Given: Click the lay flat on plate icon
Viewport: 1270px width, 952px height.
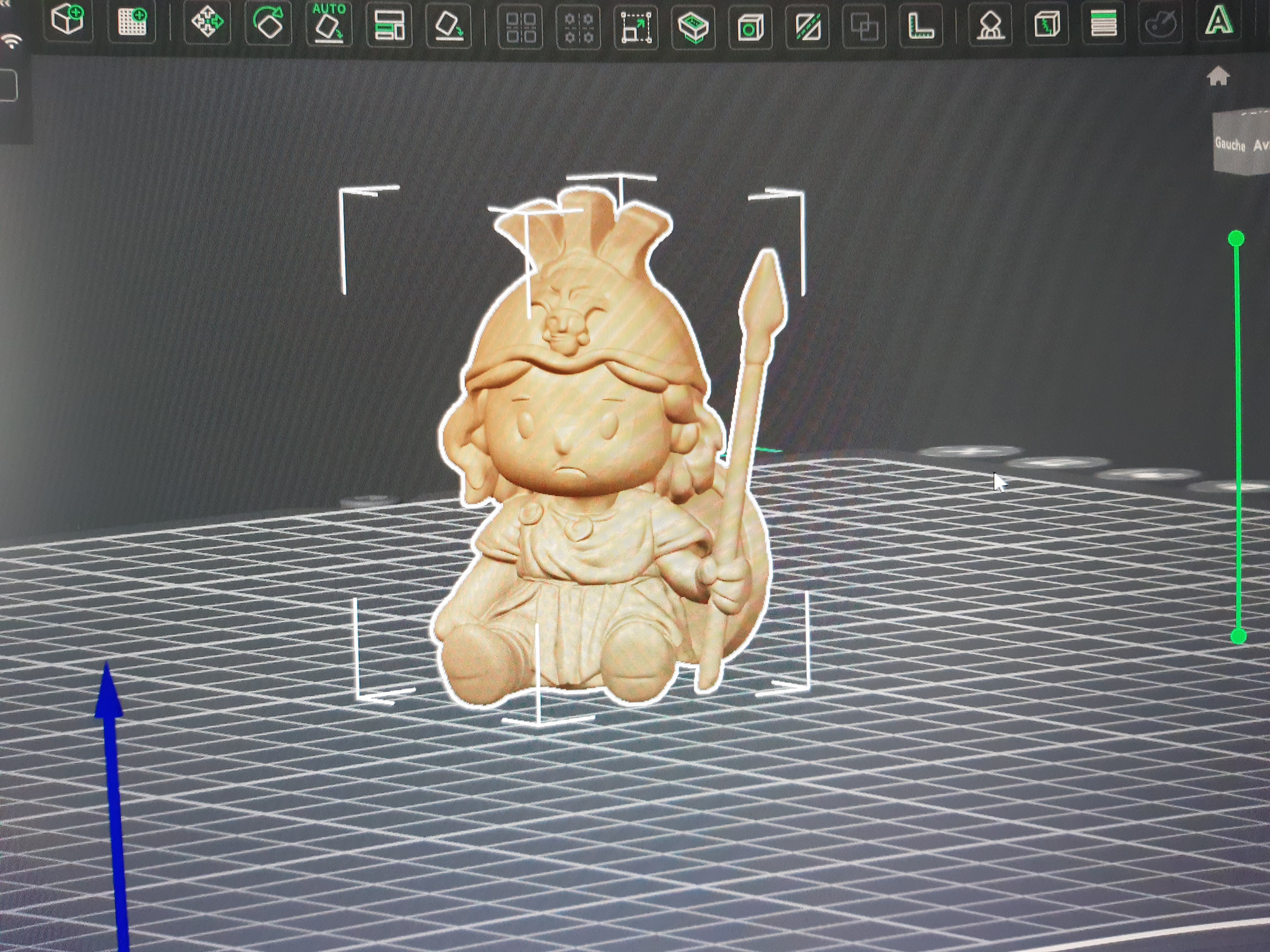Looking at the screenshot, I should coord(448,26).
